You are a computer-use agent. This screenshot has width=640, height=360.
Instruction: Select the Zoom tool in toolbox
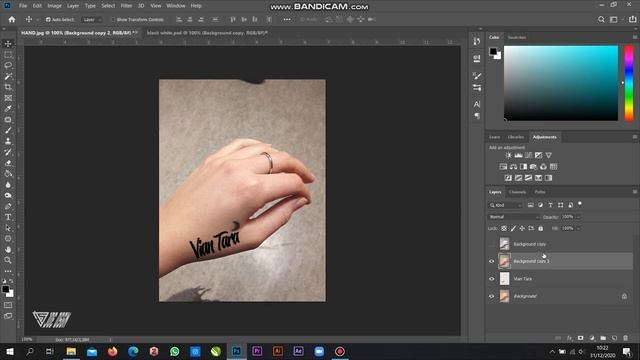click(x=8, y=260)
